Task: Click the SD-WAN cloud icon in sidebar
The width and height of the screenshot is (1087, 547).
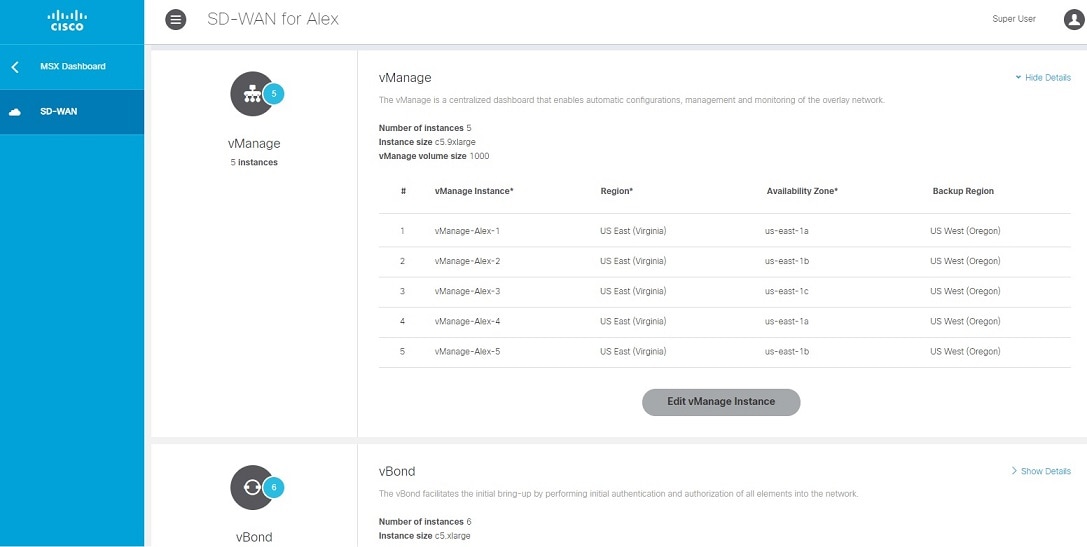Action: tap(15, 112)
